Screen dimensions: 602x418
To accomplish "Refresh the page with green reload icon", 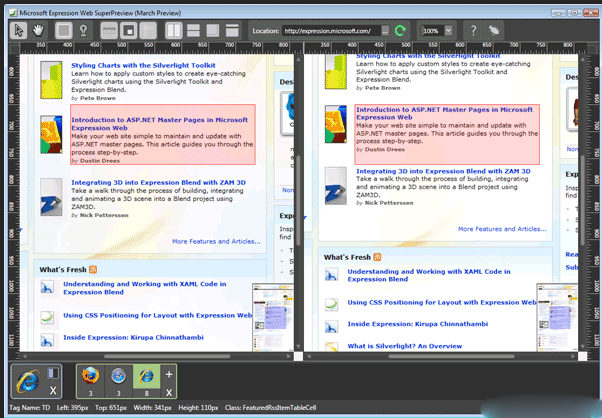I will (401, 31).
